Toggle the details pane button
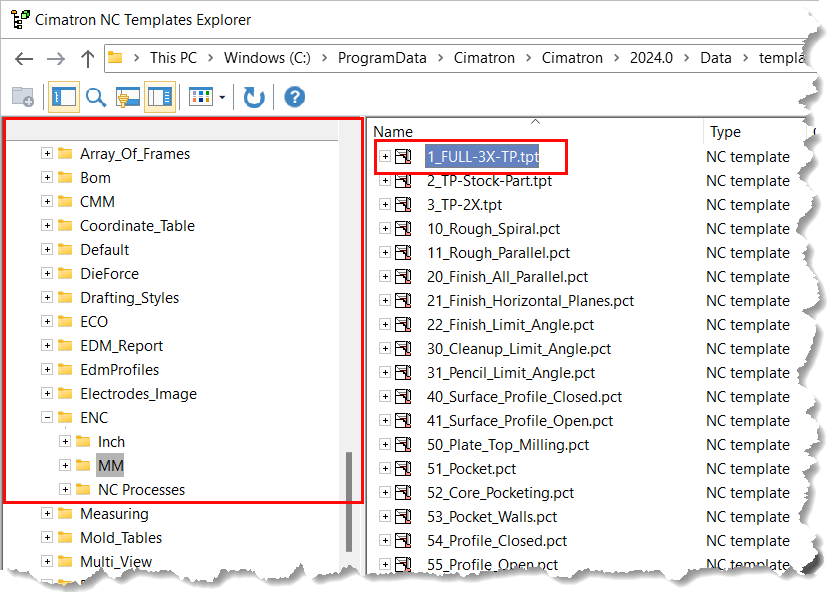 pyautogui.click(x=160, y=97)
